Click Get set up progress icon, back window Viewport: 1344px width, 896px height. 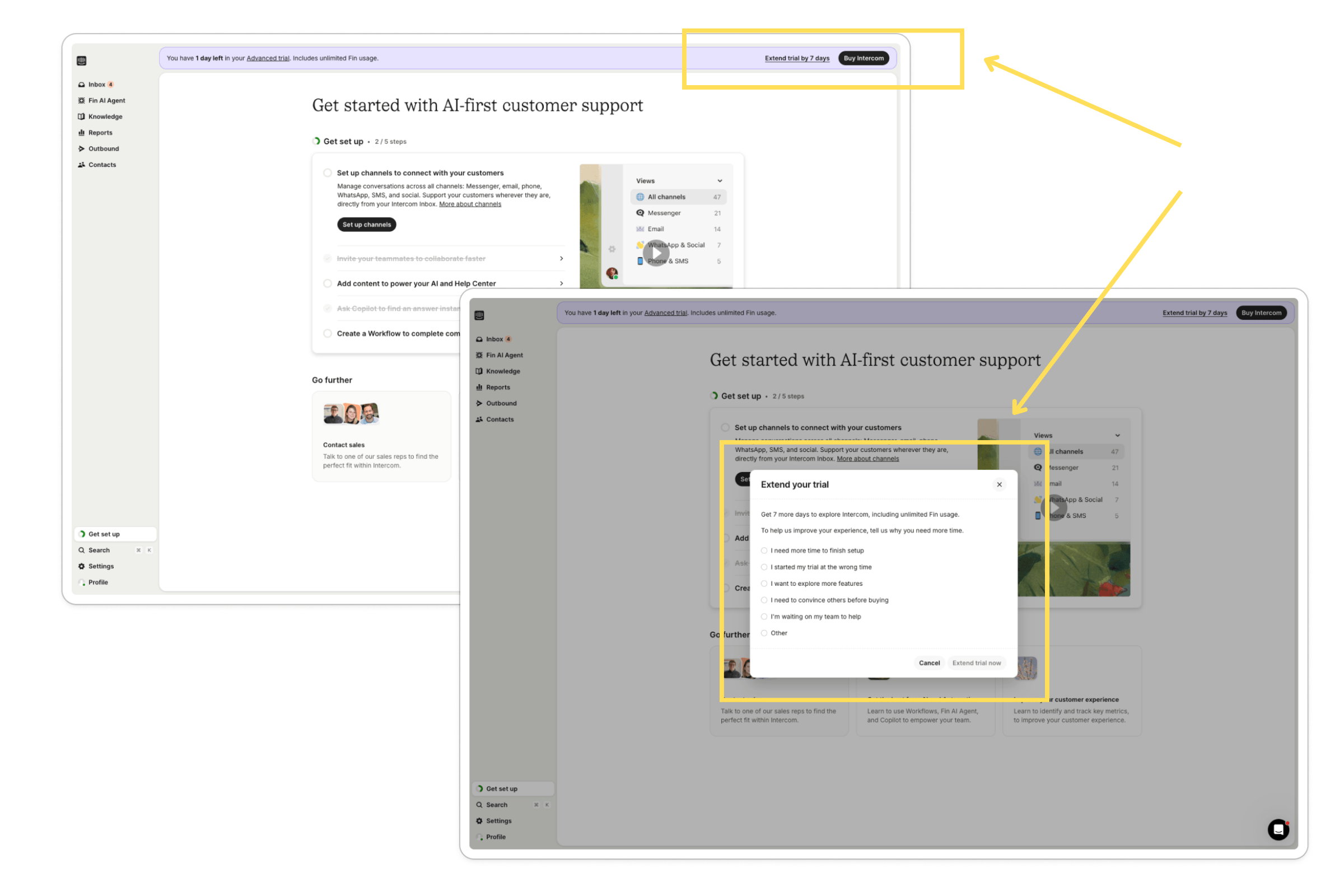point(82,534)
